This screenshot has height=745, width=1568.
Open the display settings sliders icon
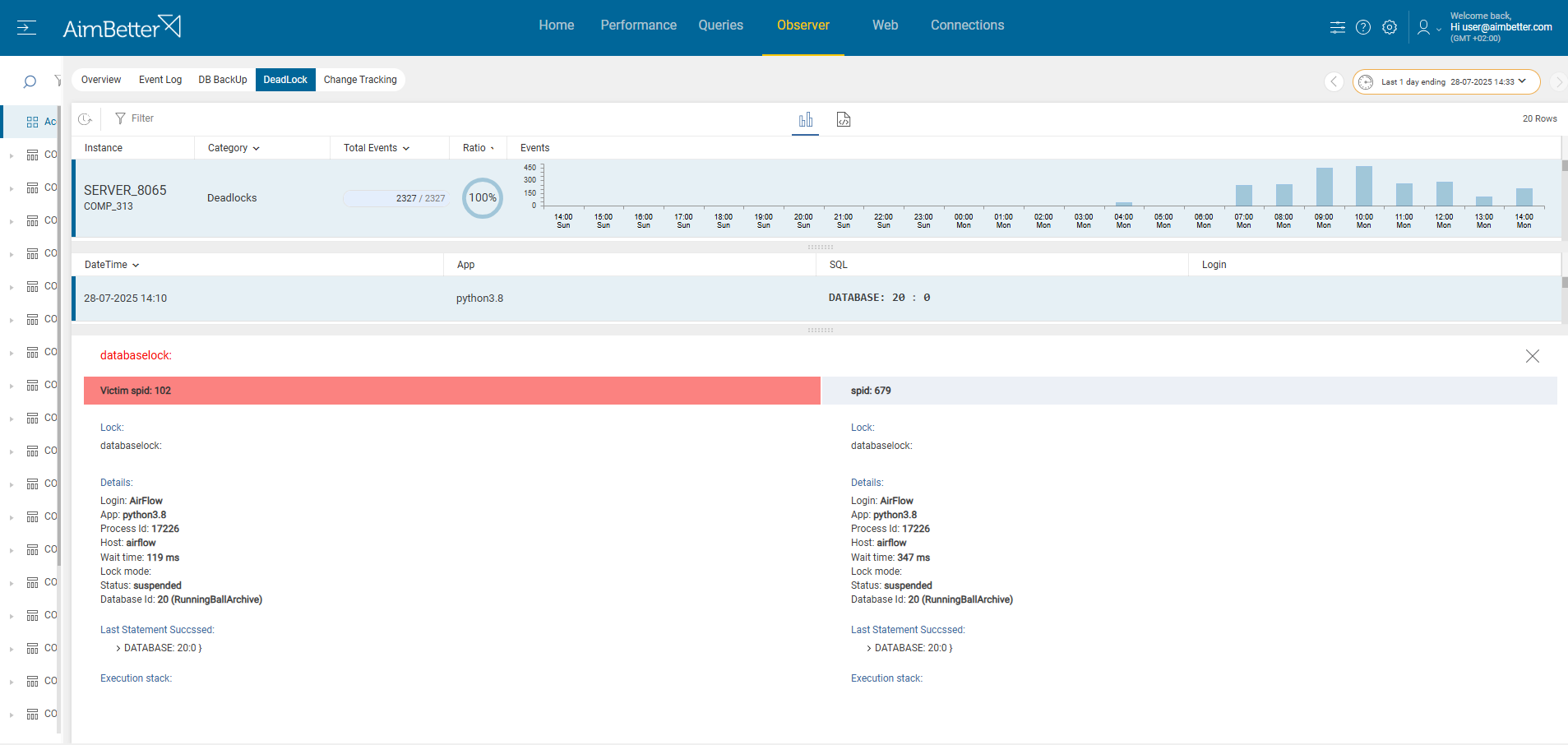[x=1338, y=27]
